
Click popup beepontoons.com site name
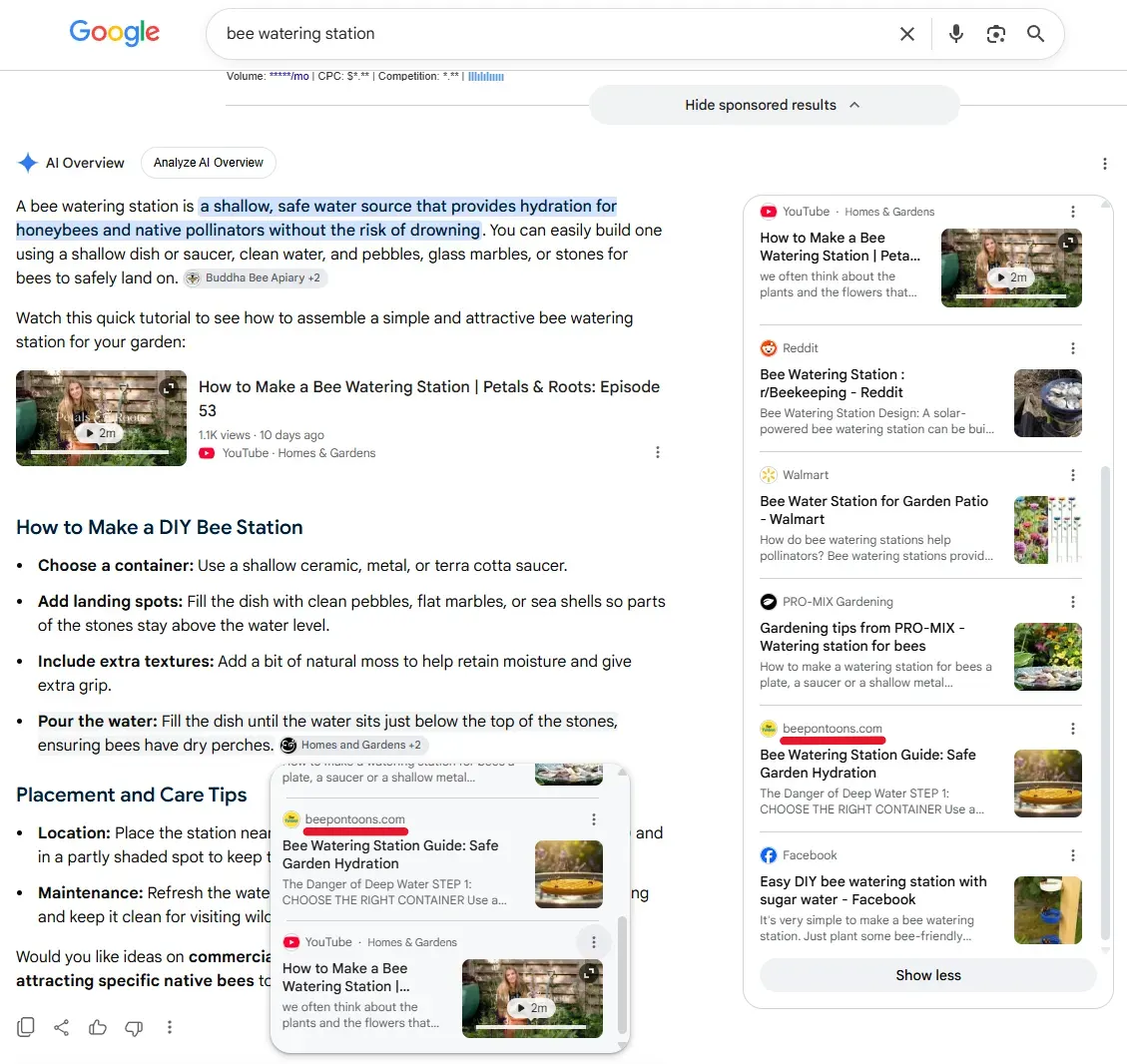pos(355,819)
